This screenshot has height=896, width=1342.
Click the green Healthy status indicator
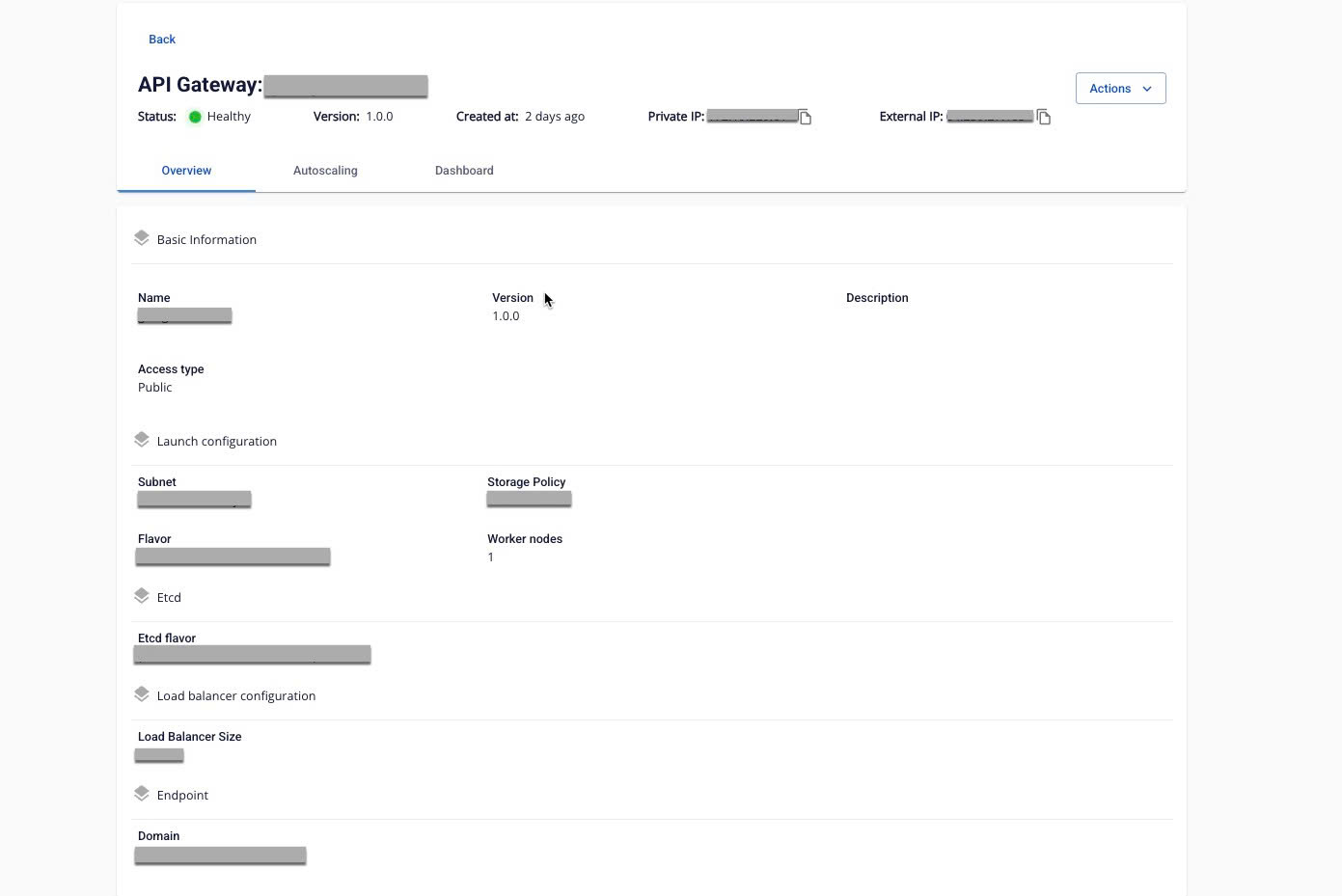pos(195,117)
